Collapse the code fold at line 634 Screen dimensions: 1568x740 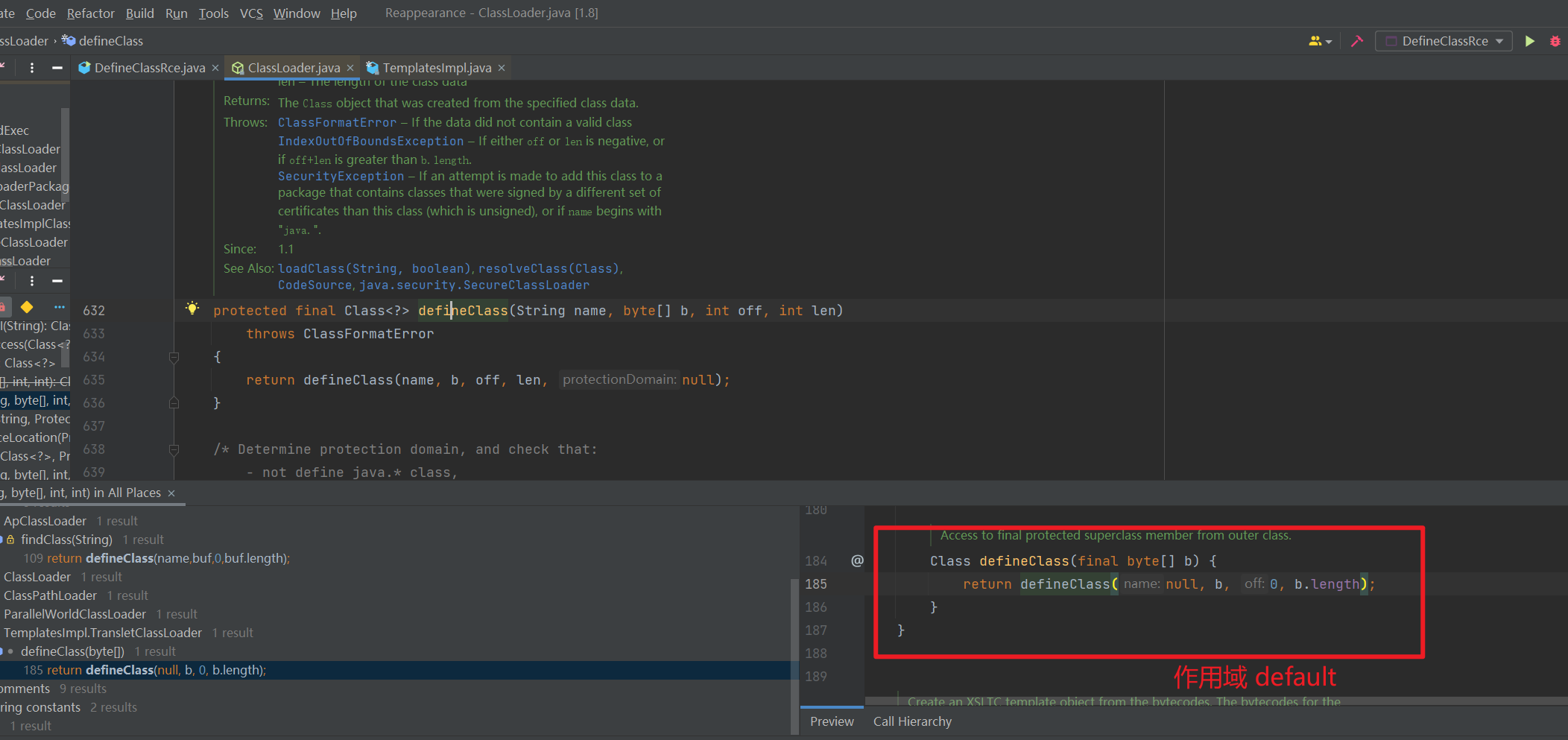click(174, 357)
